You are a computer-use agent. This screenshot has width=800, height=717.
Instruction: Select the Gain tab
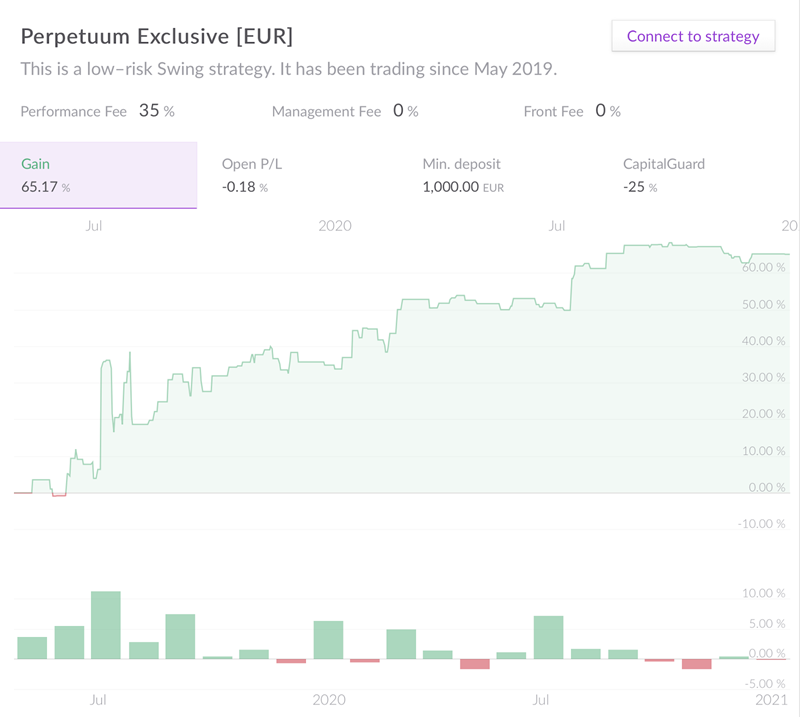98,175
